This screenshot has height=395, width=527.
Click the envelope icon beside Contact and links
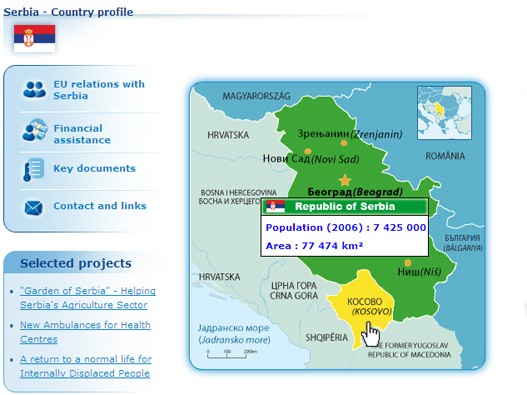pyautogui.click(x=34, y=208)
